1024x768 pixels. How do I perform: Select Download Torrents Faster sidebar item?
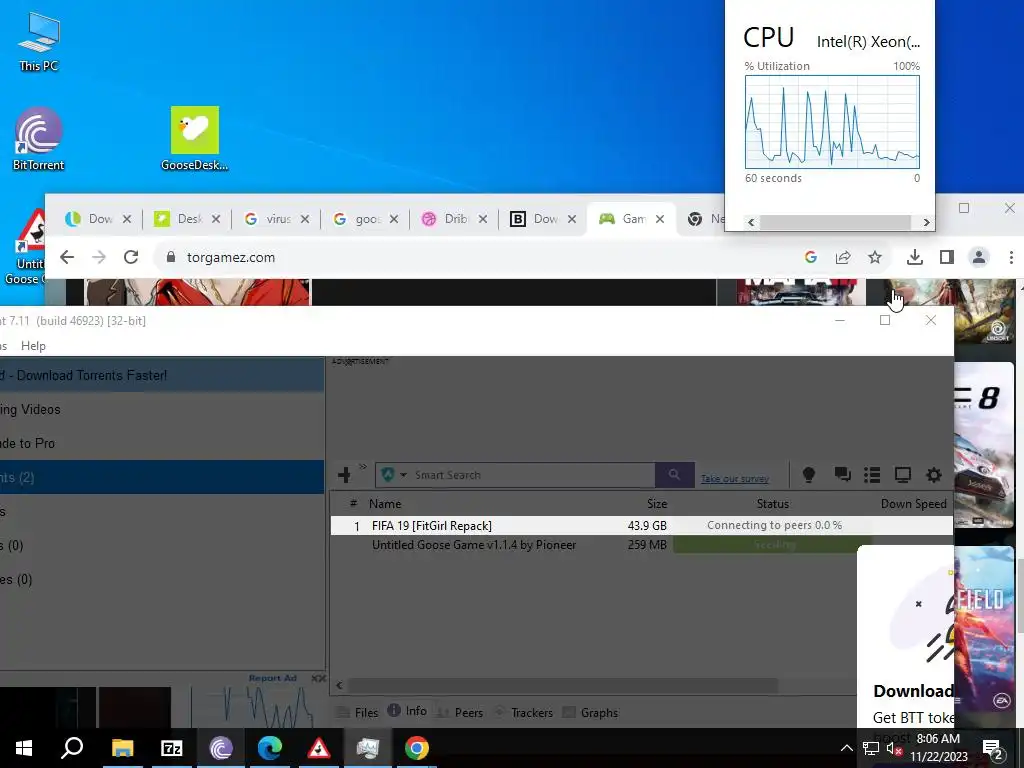pyautogui.click(x=161, y=376)
